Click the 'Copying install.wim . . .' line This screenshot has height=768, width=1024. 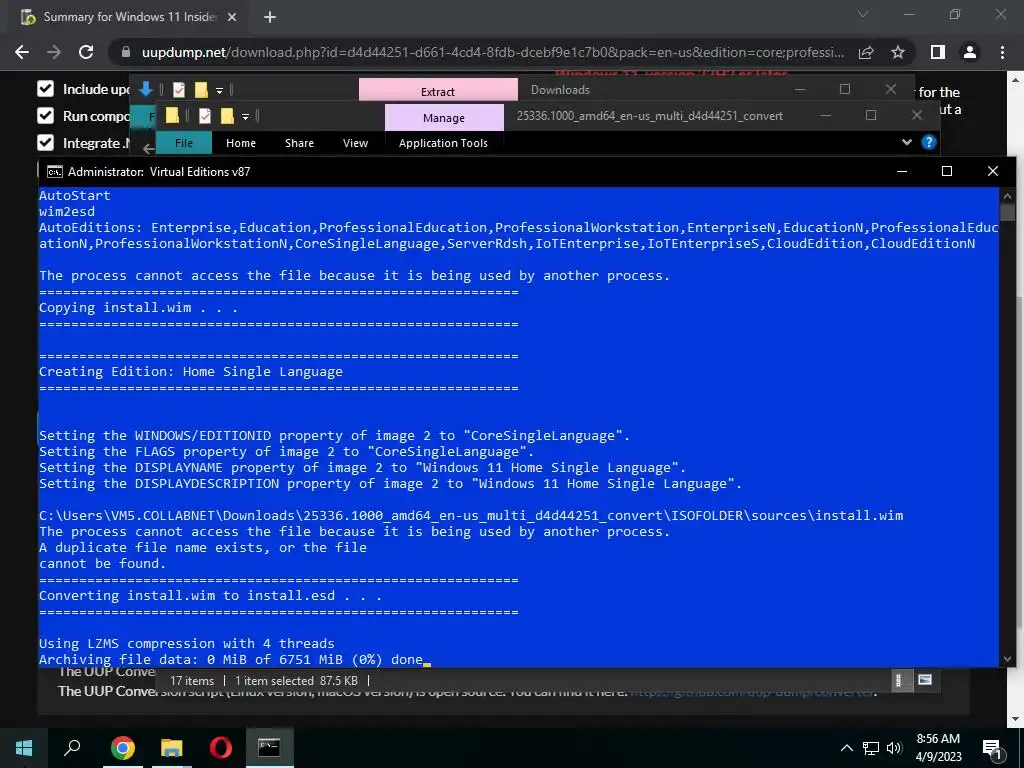(x=138, y=308)
